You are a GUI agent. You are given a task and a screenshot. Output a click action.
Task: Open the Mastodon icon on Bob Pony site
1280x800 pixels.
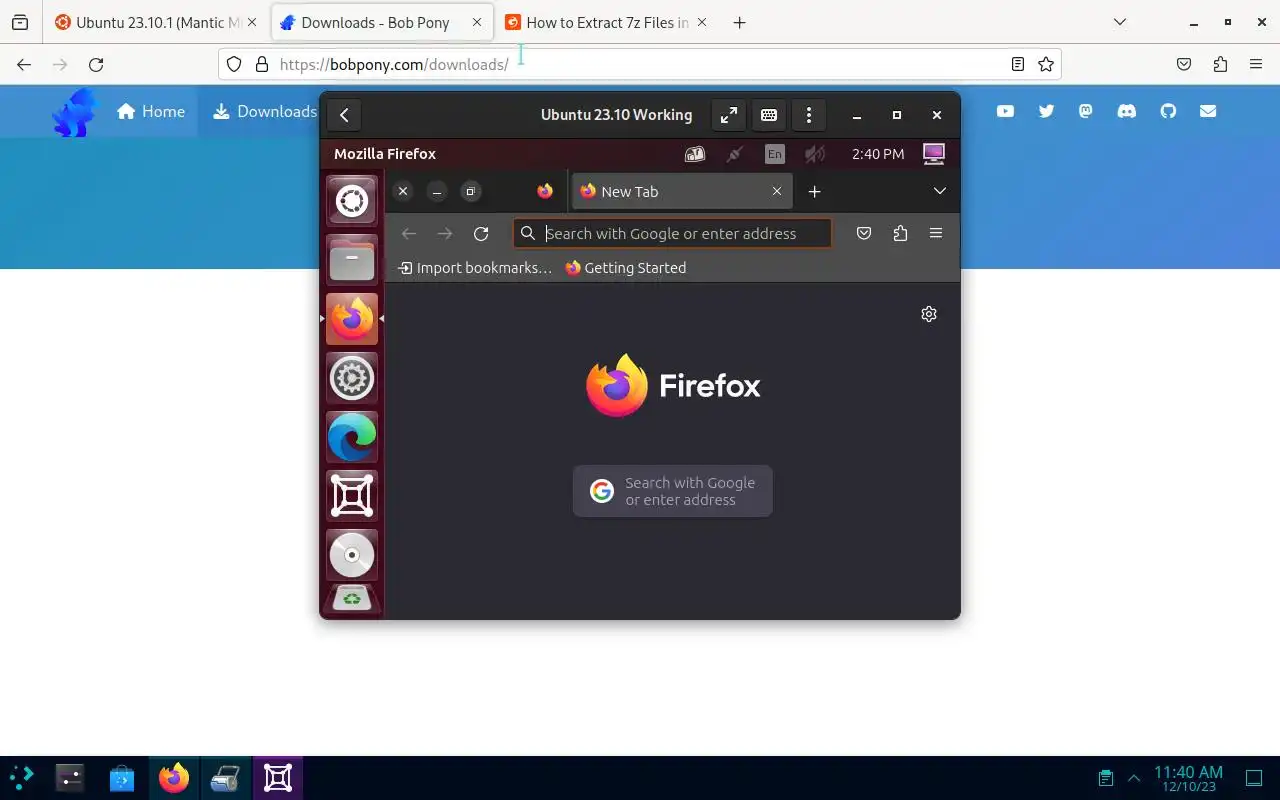[x=1086, y=112]
